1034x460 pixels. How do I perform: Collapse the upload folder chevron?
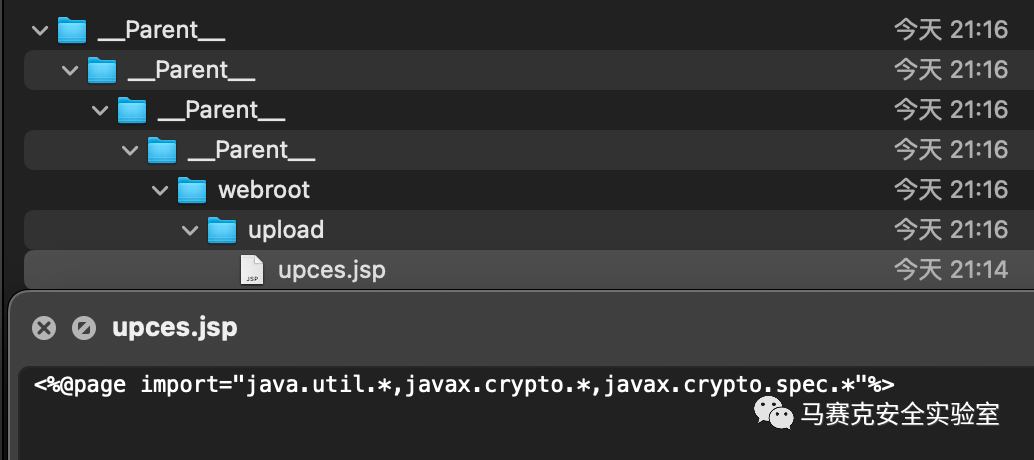(x=190, y=231)
